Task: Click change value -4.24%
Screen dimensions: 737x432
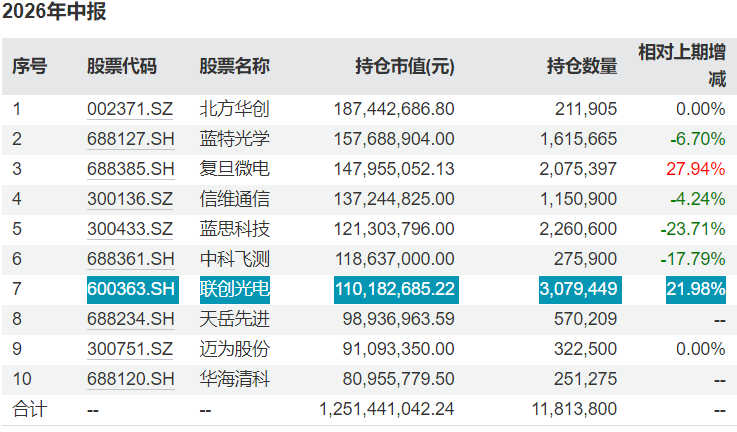Action: coord(698,199)
